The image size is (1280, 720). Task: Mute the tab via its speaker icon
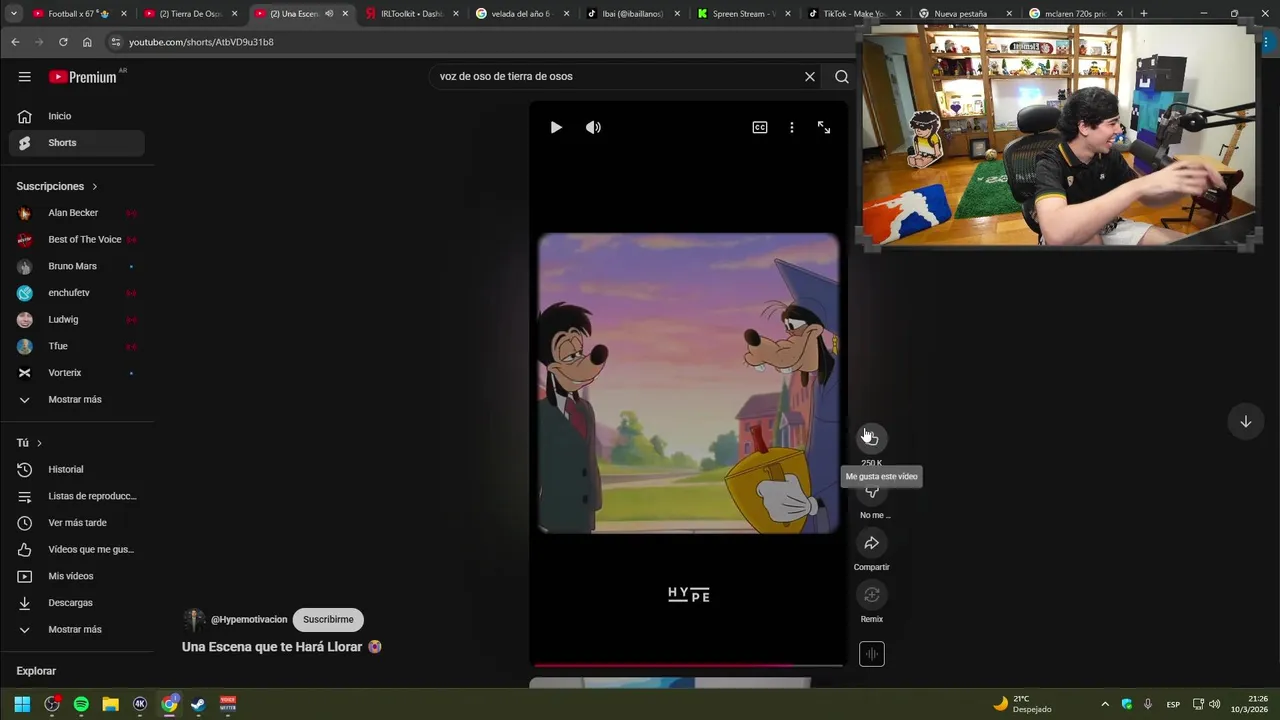point(329,14)
